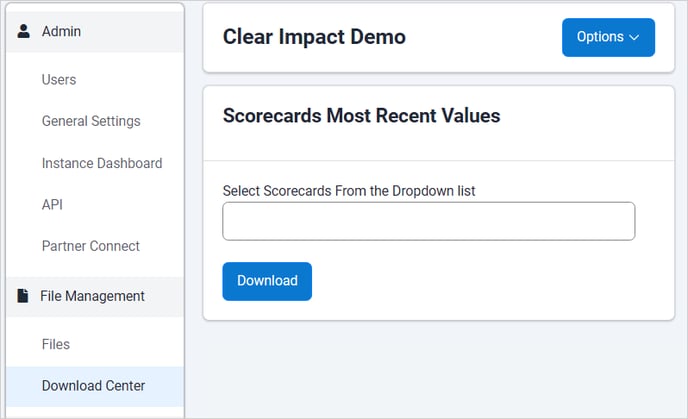
Task: Select Download Center in sidebar
Action: pos(95,386)
